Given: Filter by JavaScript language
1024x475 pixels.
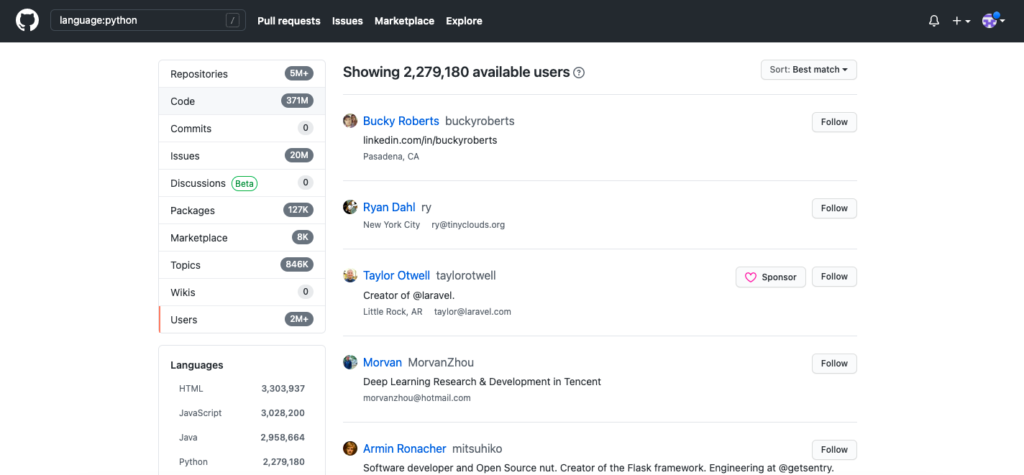Looking at the screenshot, I should tap(201, 413).
